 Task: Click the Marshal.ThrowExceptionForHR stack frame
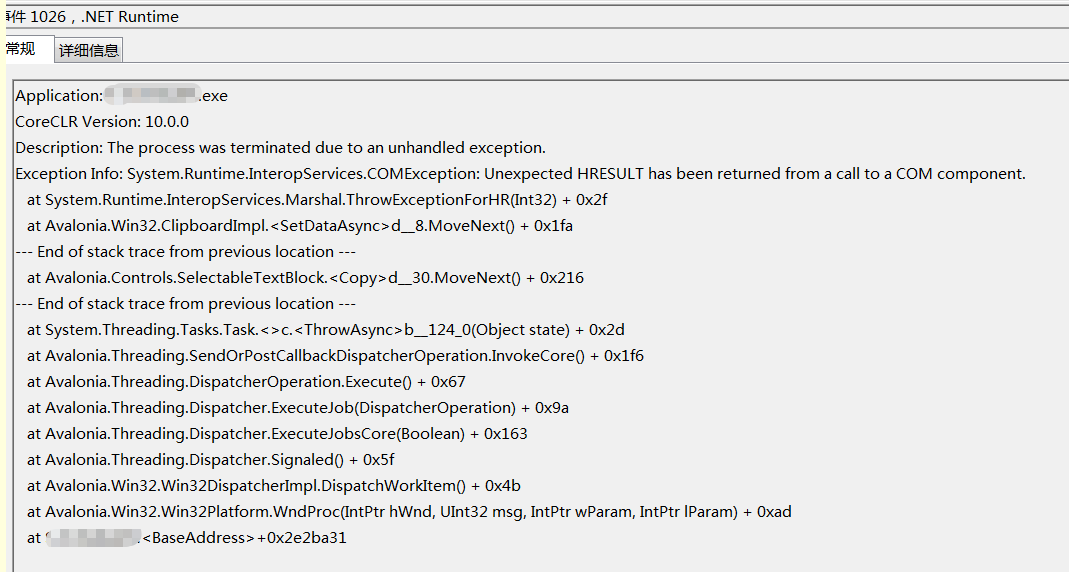[317, 200]
